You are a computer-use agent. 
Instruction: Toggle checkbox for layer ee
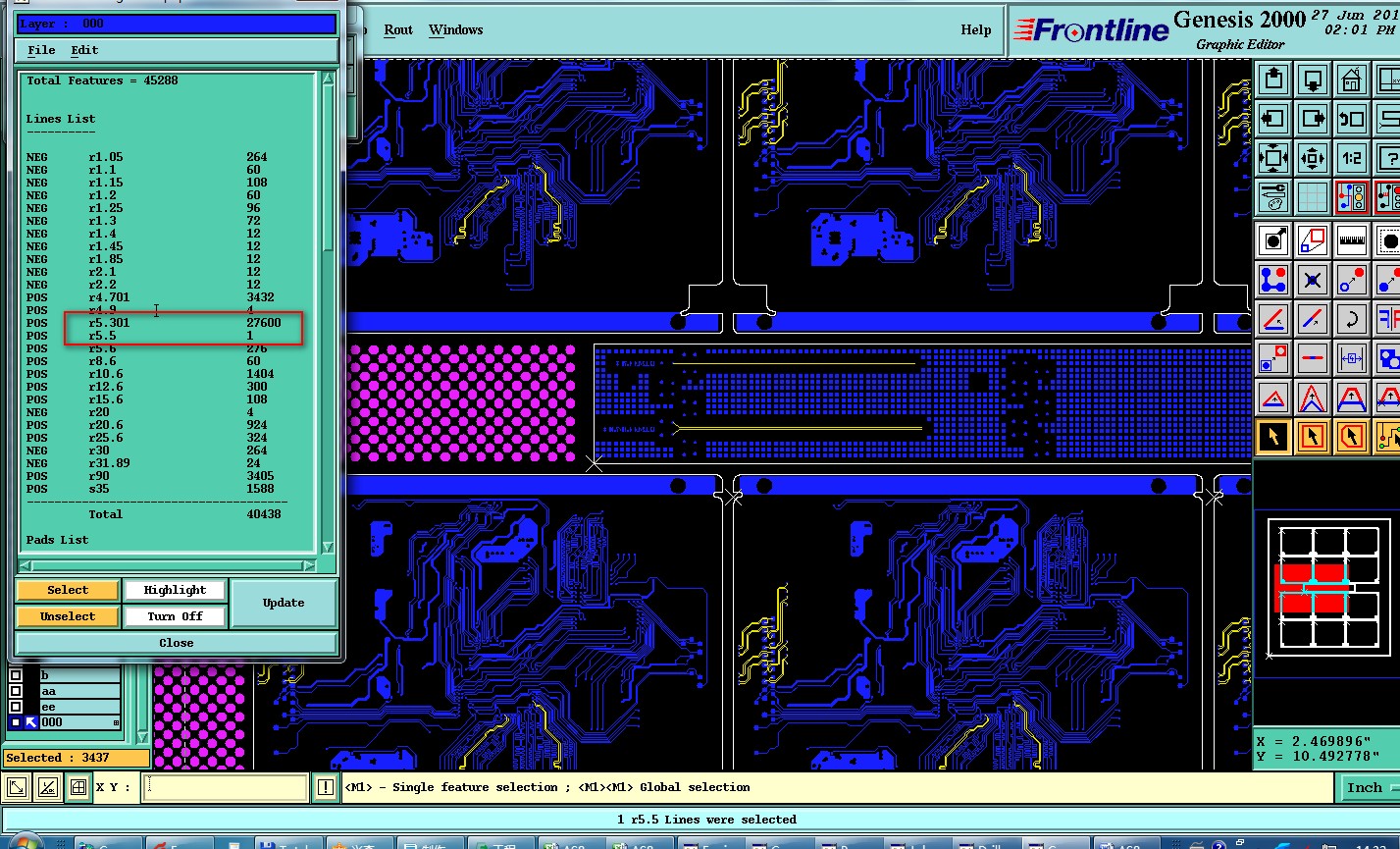16,707
